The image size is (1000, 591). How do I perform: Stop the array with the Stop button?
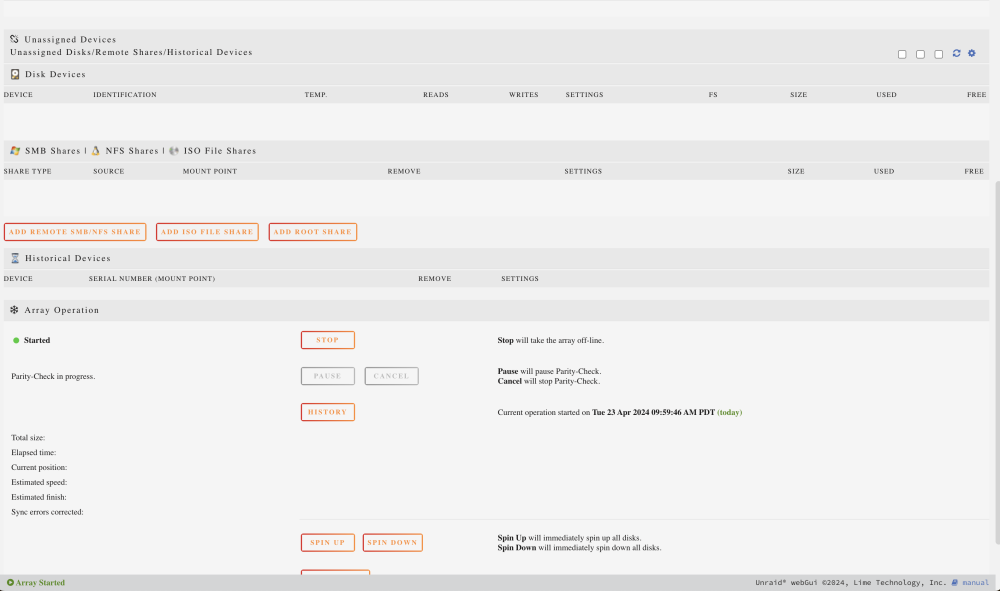tap(328, 340)
